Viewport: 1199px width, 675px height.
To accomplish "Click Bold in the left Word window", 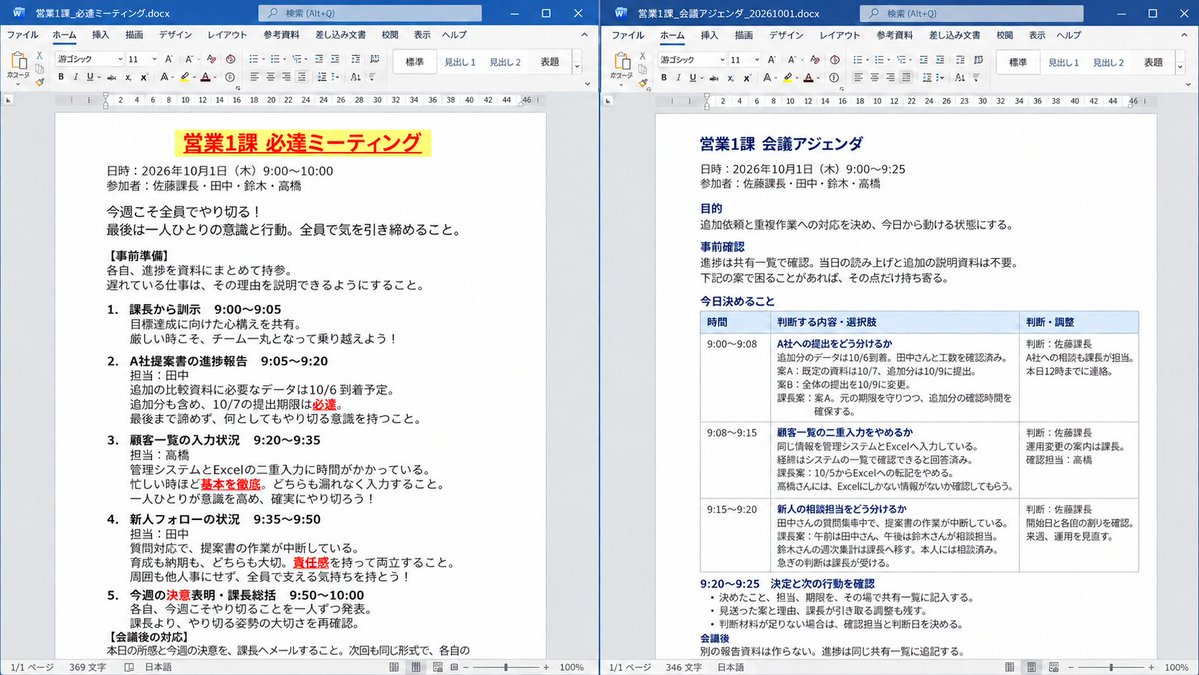I will pyautogui.click(x=61, y=77).
